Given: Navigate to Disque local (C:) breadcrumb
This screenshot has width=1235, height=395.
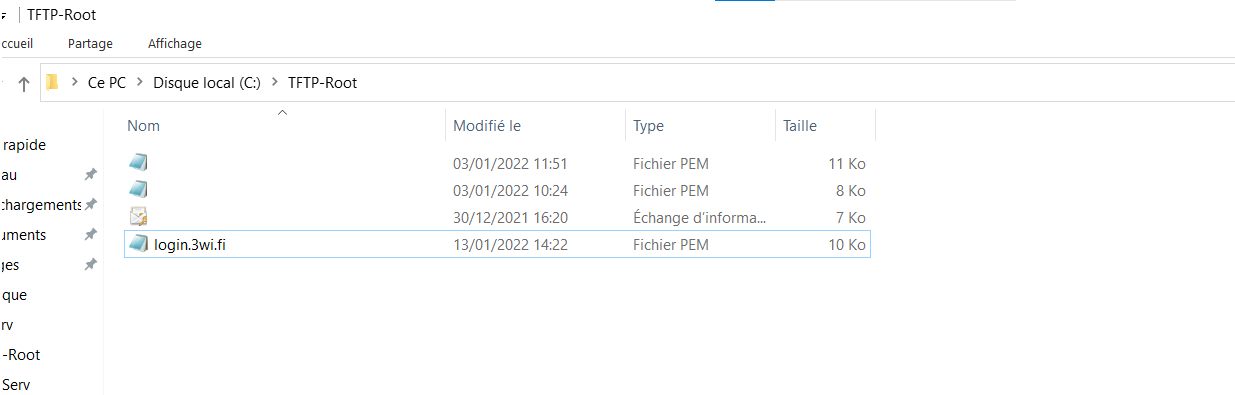Looking at the screenshot, I should point(207,83).
